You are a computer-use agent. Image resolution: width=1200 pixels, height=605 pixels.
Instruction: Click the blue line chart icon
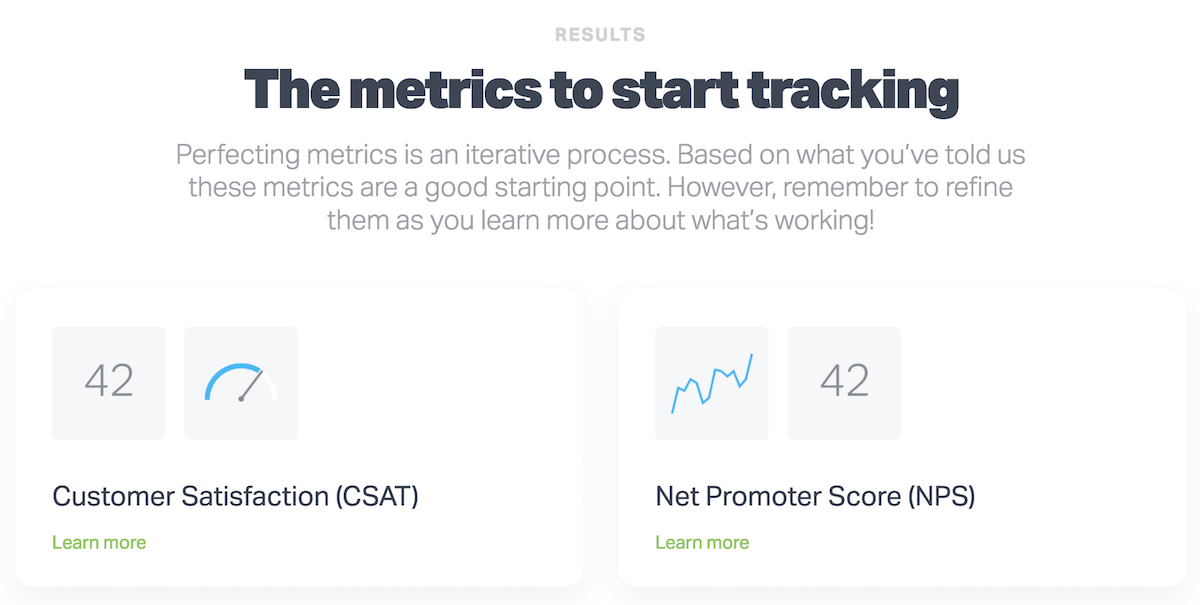pos(712,383)
